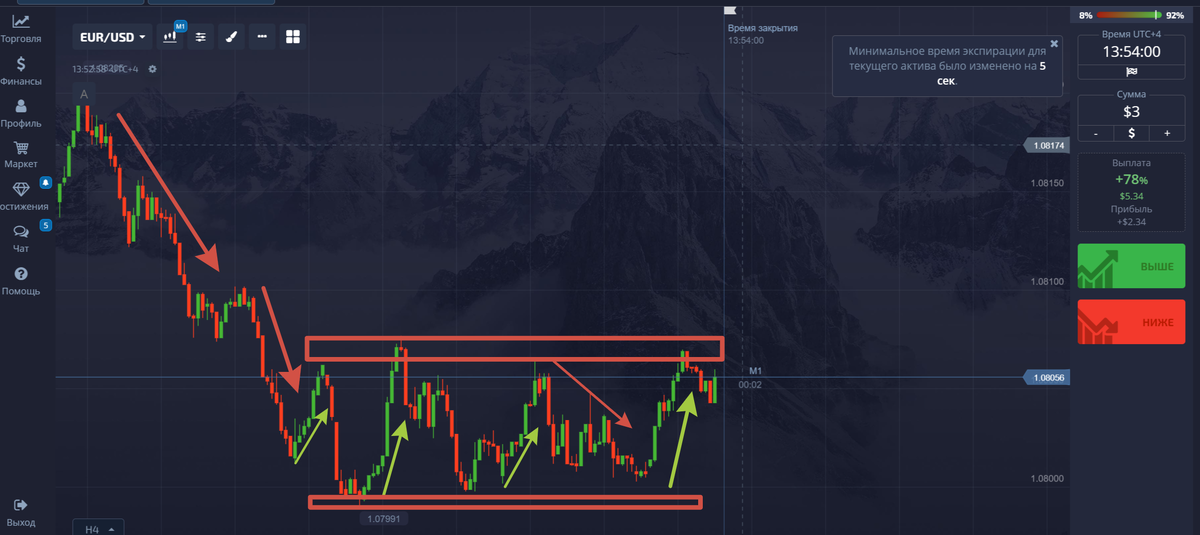1200x535 pixels.
Task: Open the indicators sliders settings button
Action: (x=201, y=37)
